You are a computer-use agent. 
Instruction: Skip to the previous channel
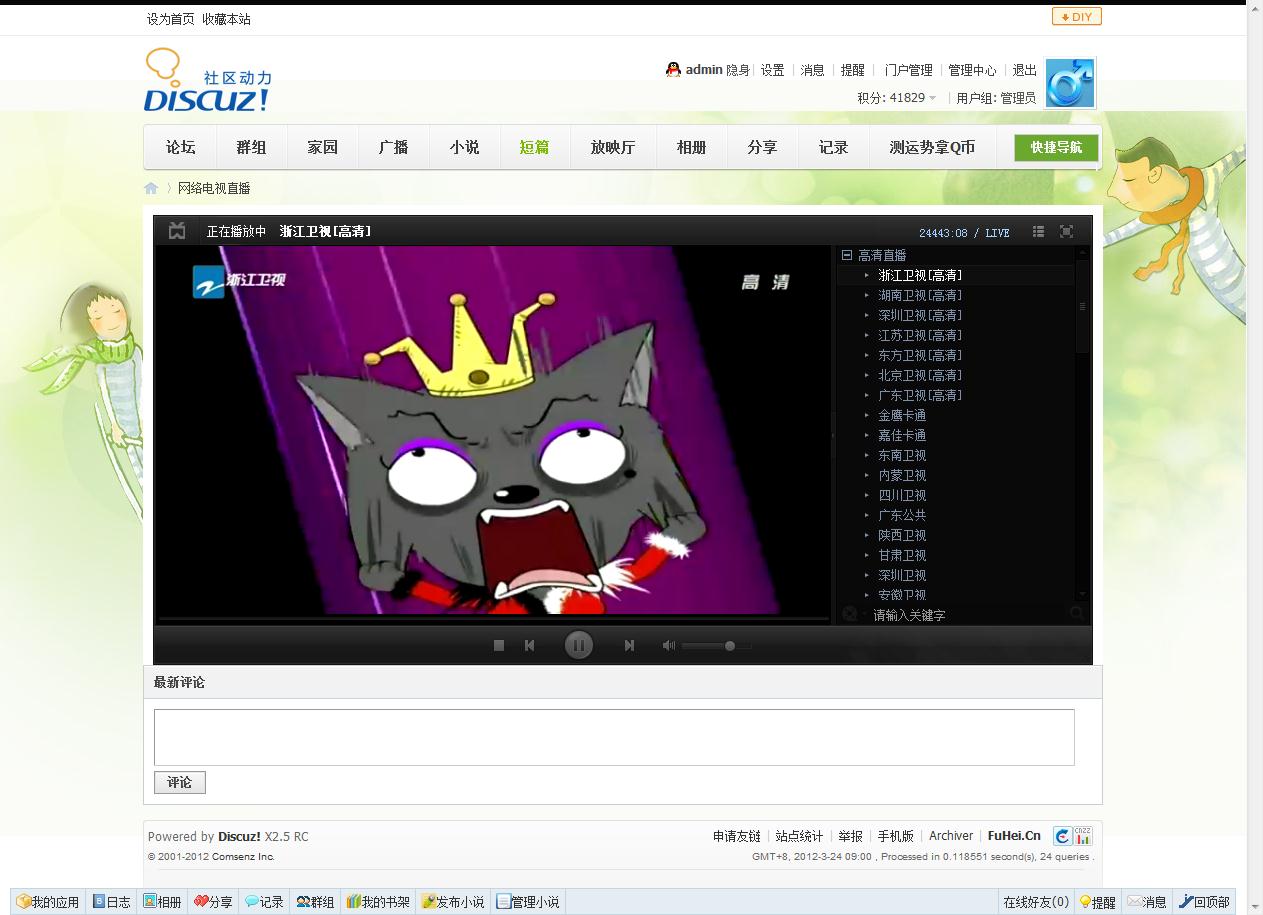(x=530, y=645)
